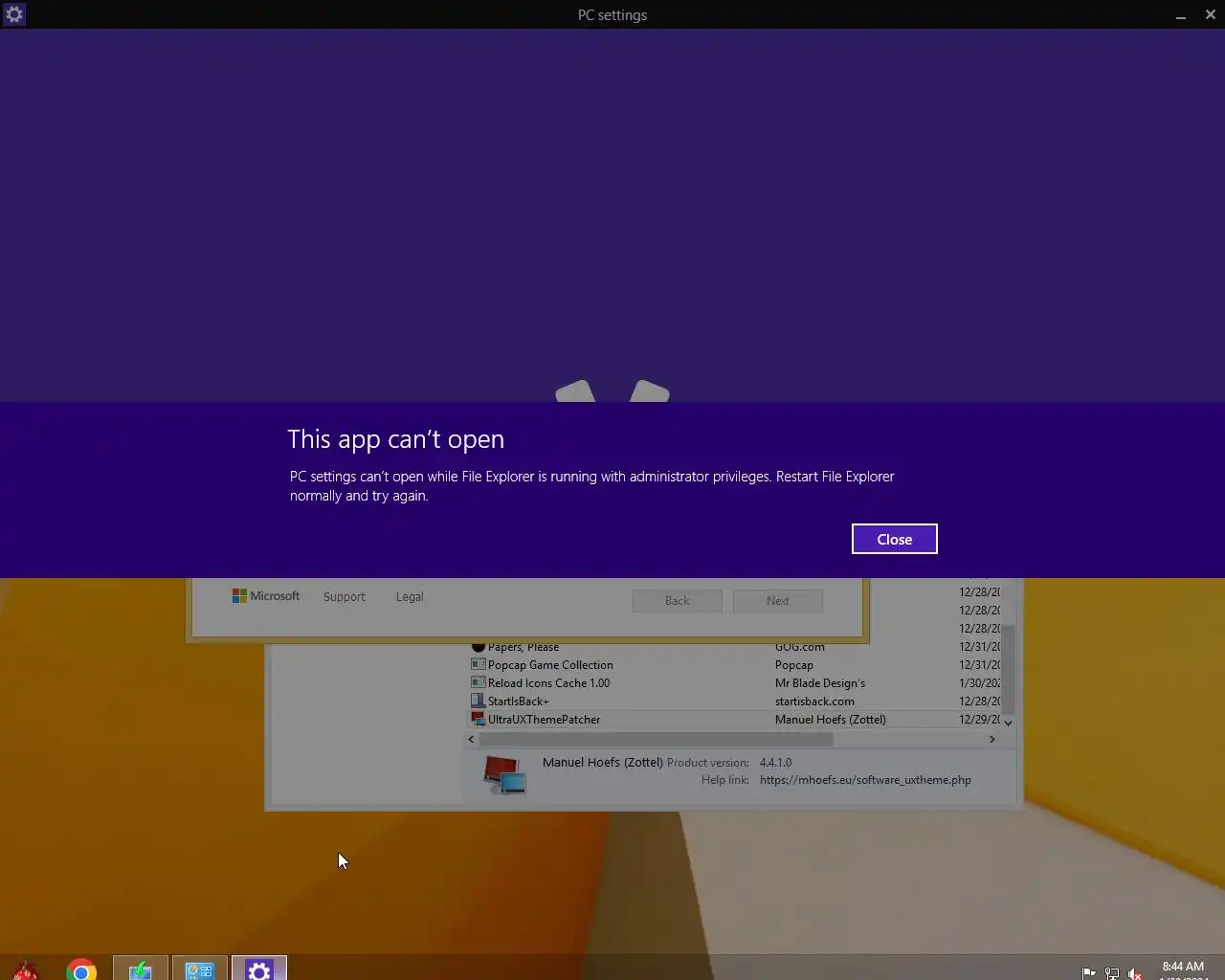Click publisher startisback.com cell

814,702
